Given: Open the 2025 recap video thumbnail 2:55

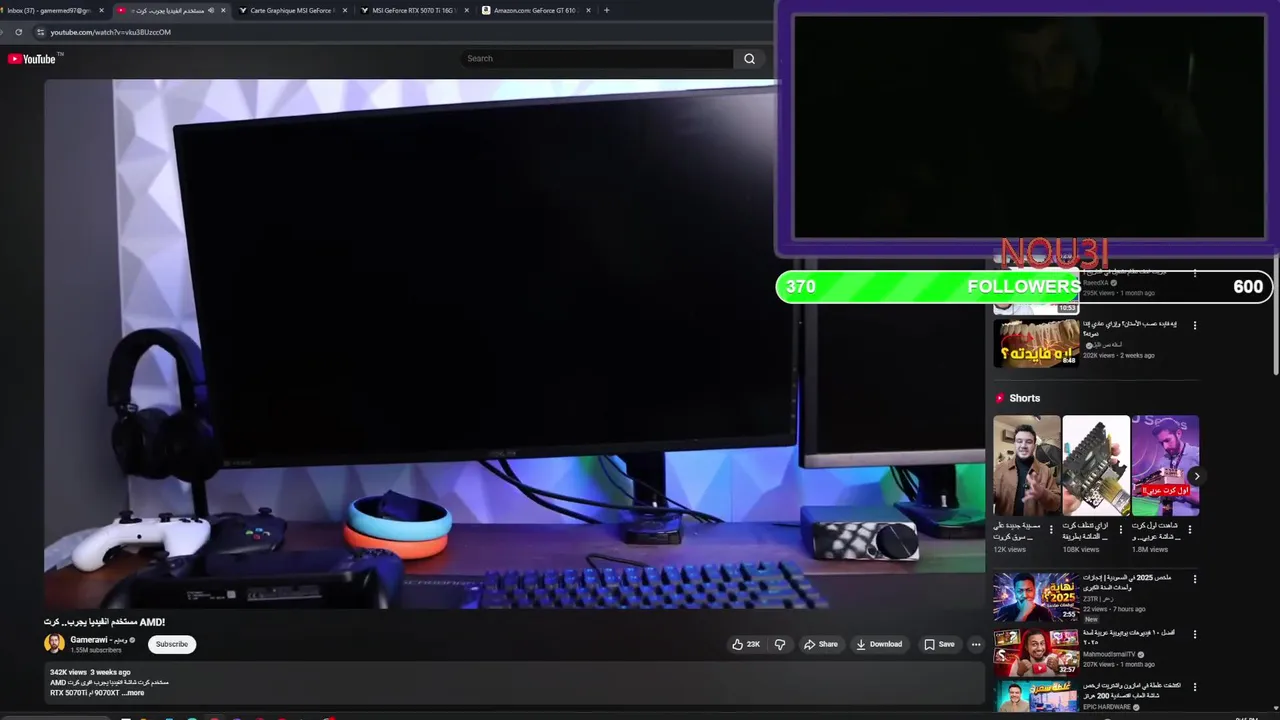Looking at the screenshot, I should tap(1036, 597).
